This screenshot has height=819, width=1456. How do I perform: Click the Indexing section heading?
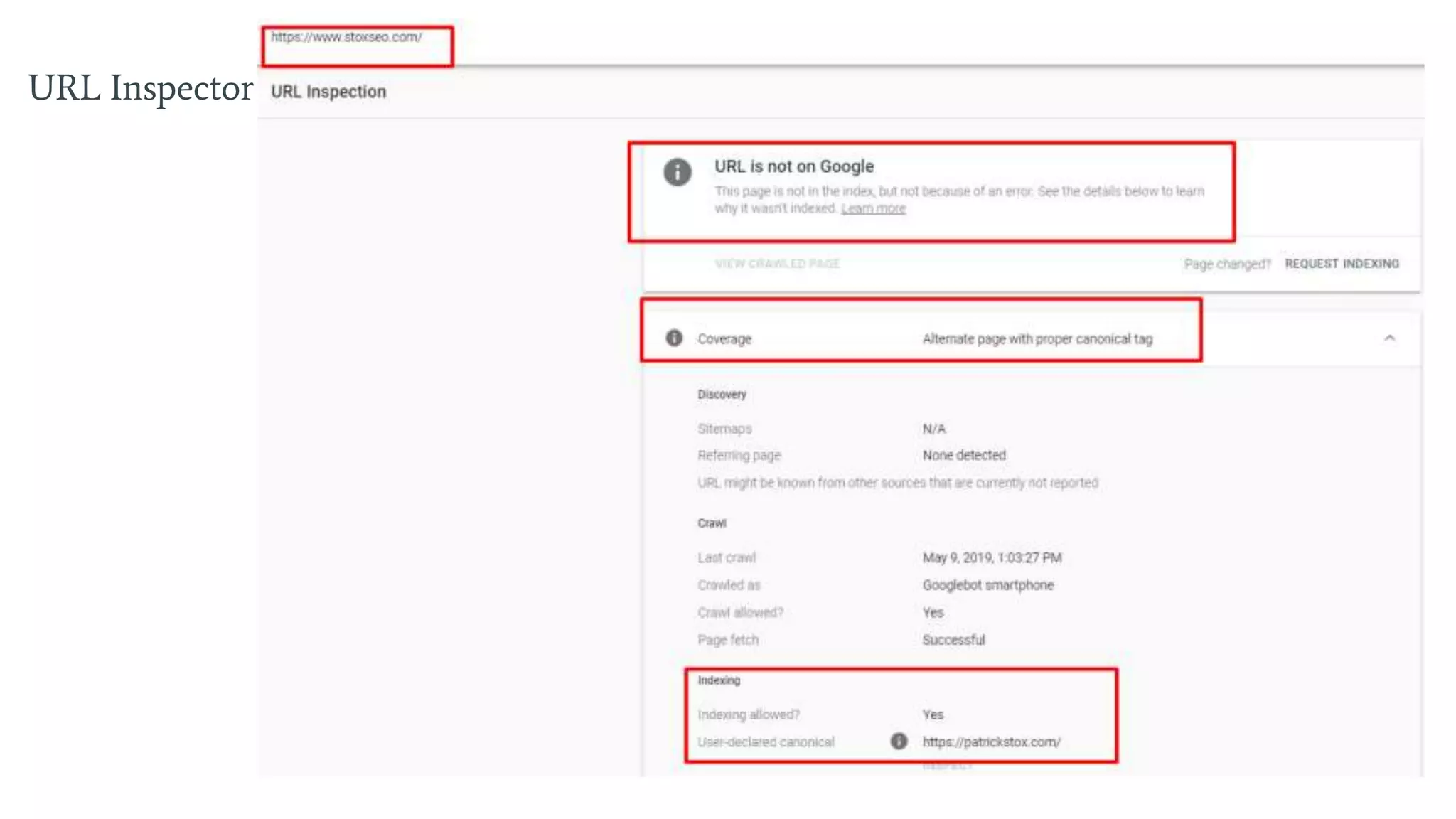click(x=719, y=680)
